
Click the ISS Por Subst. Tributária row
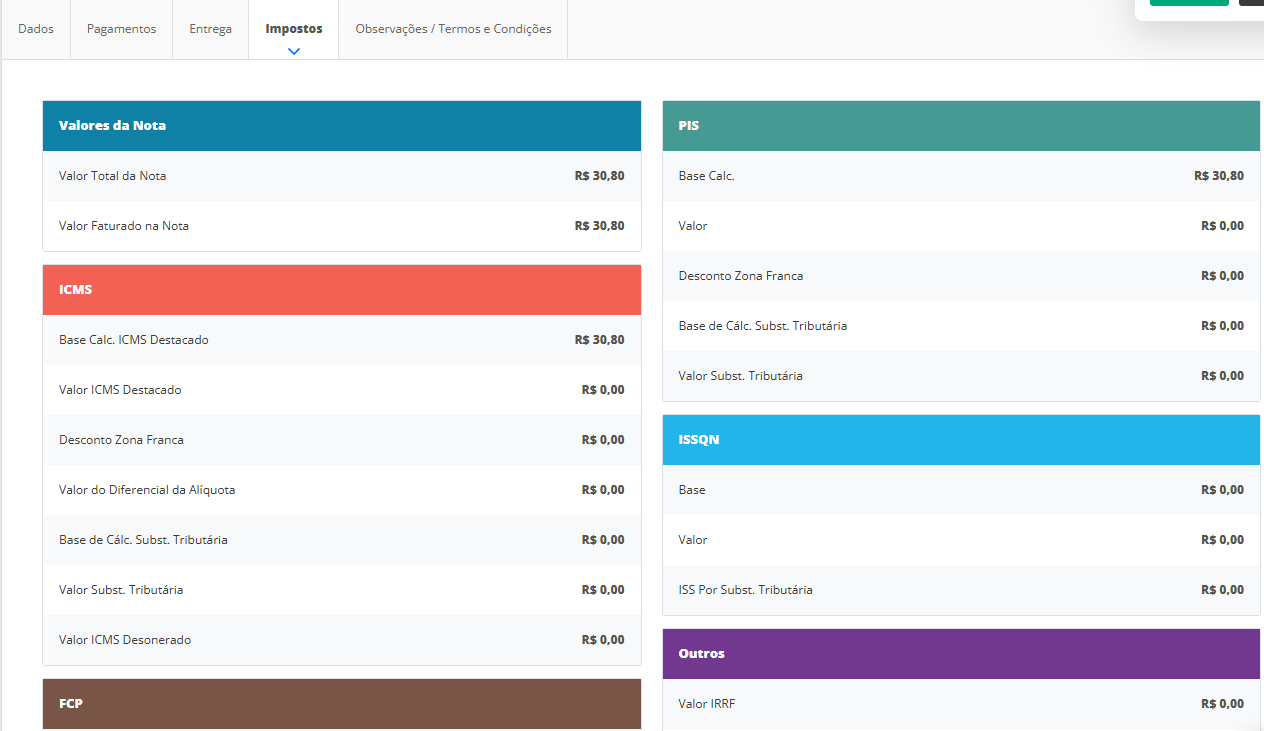(x=960, y=590)
